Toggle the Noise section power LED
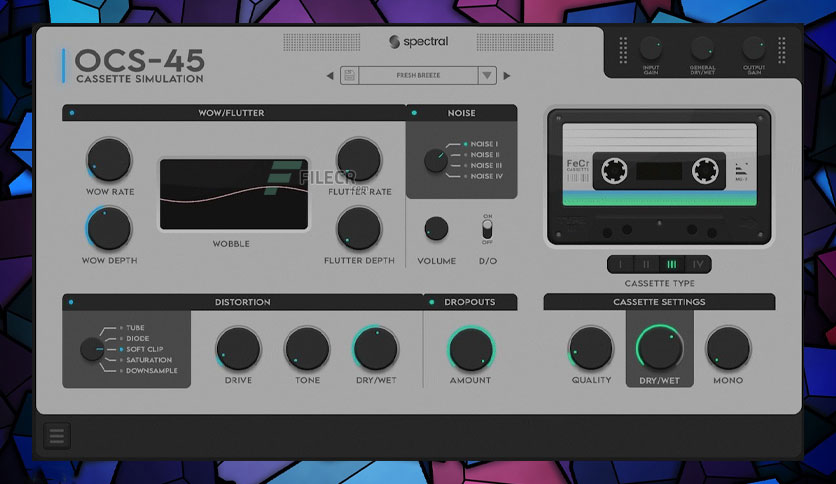This screenshot has width=836, height=484. 414,113
